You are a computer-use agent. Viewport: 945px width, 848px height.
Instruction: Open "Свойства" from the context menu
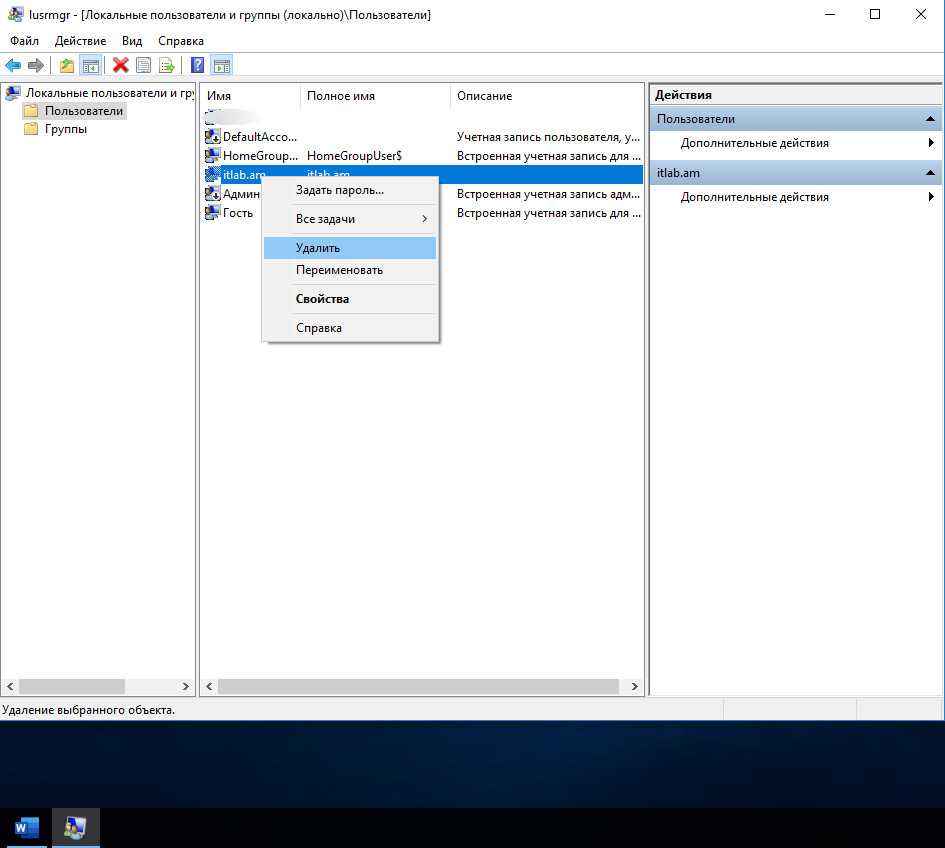click(x=322, y=299)
